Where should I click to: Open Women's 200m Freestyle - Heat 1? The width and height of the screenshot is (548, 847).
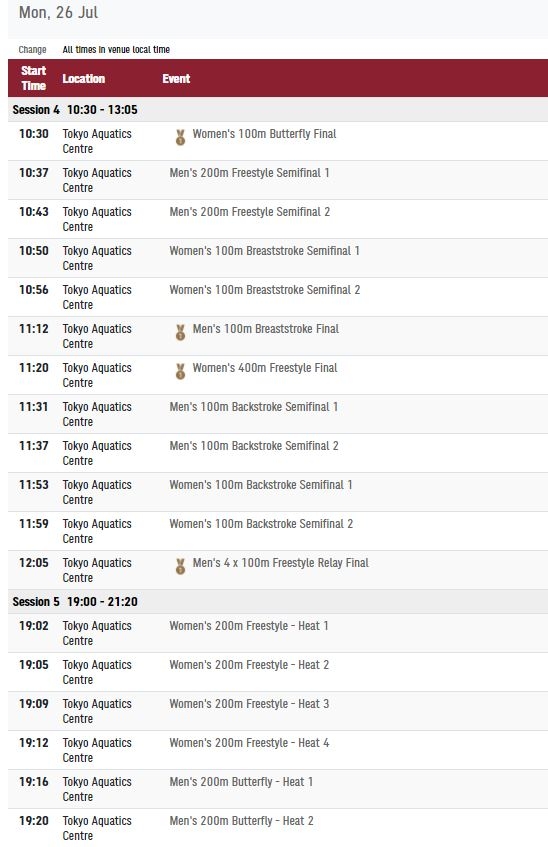[x=249, y=626]
